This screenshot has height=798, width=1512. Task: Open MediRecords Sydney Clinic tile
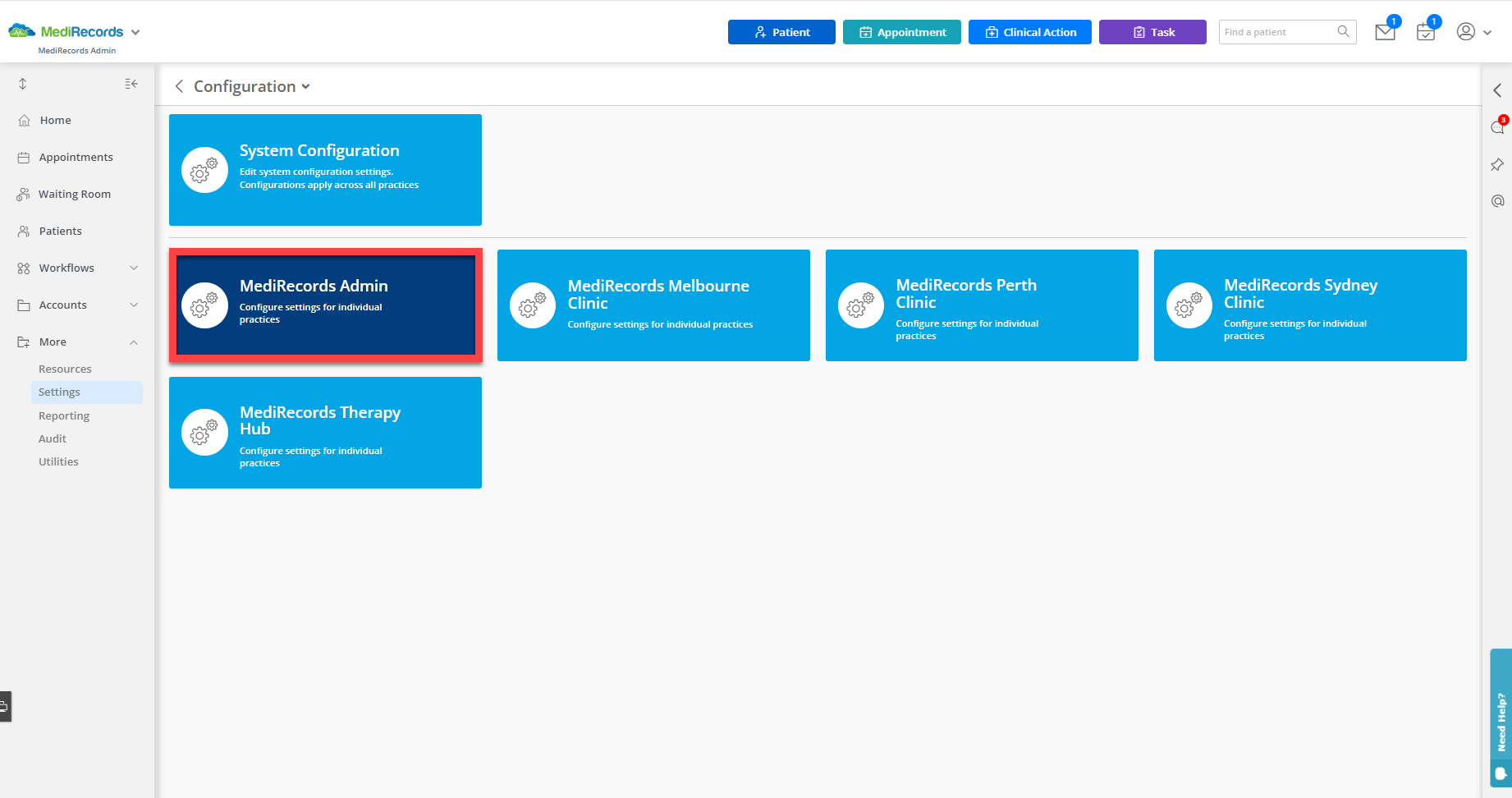click(x=1310, y=305)
